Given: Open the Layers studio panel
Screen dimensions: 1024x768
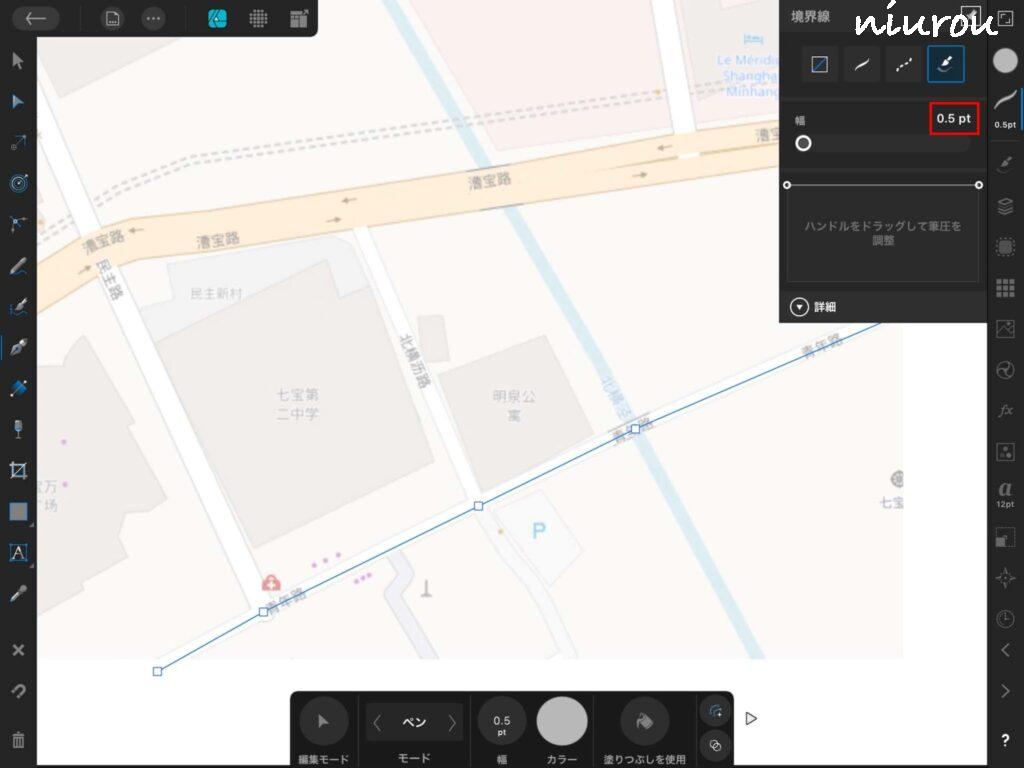Looking at the screenshot, I should (x=1005, y=207).
